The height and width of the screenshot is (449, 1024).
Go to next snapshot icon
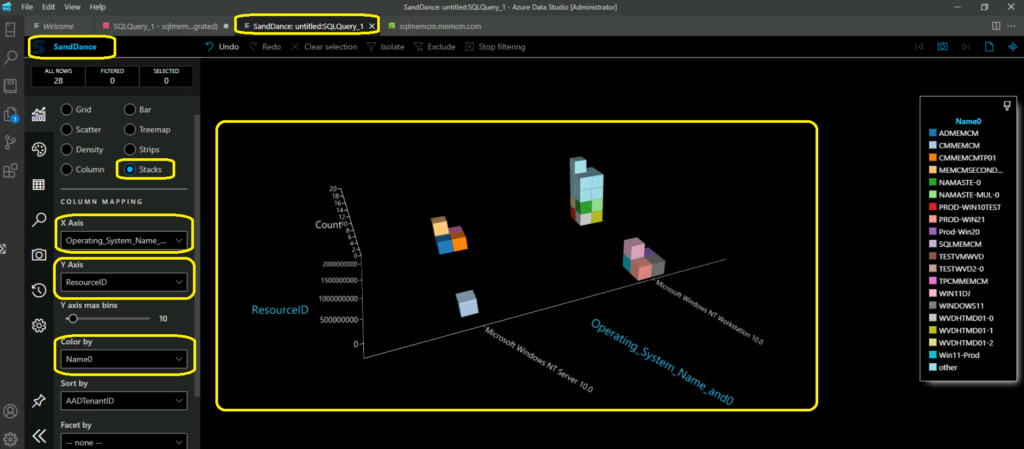(x=966, y=47)
